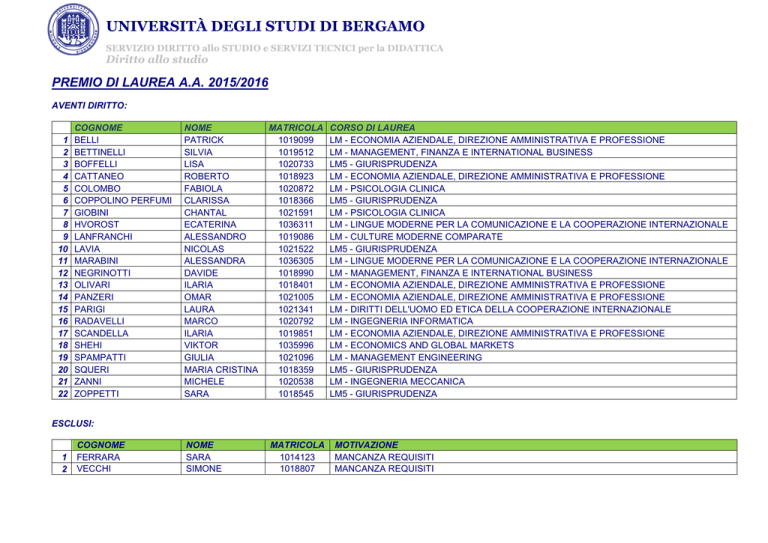Click the name 'NICOLAS'
The image size is (768, 543).
pos(204,249)
